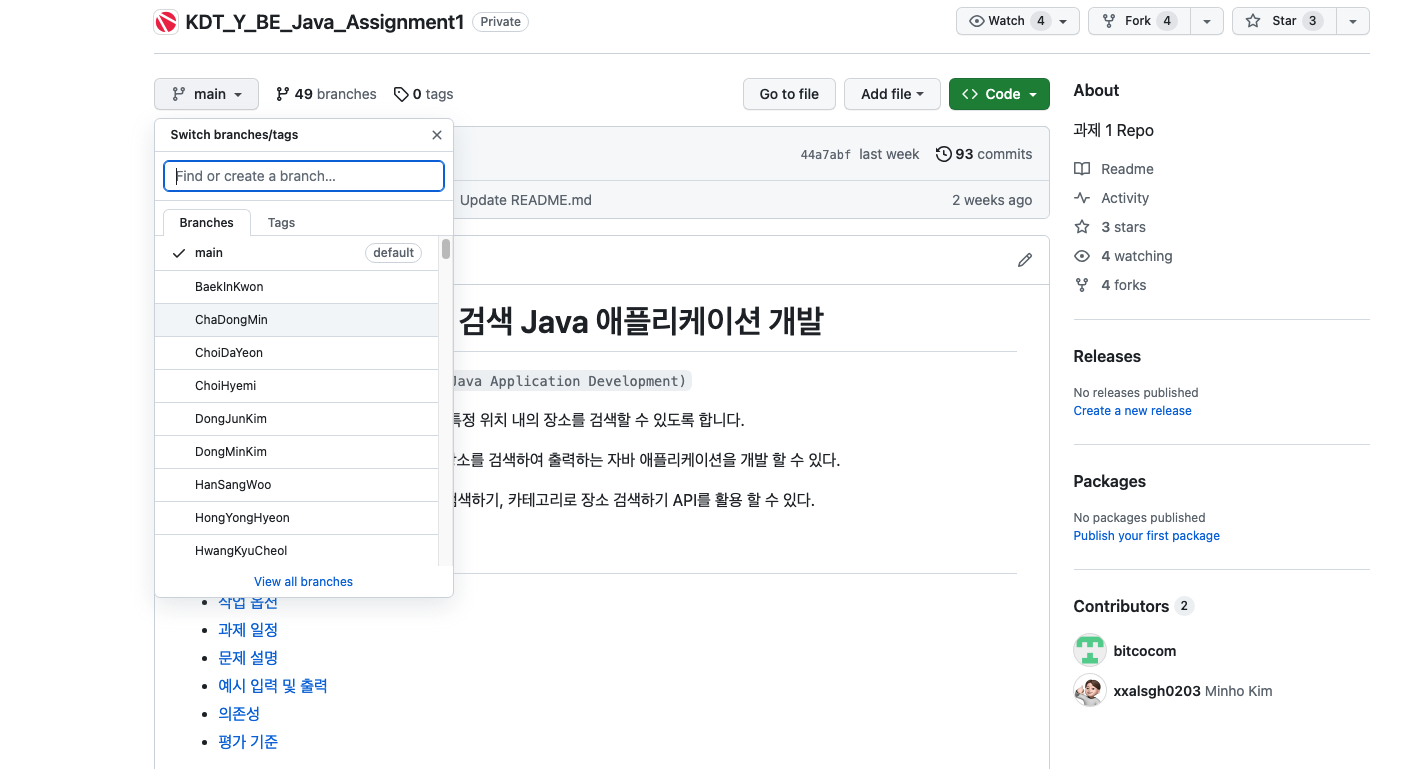
Task: Switch to the BaekInKwon branch
Action: [x=296, y=287]
